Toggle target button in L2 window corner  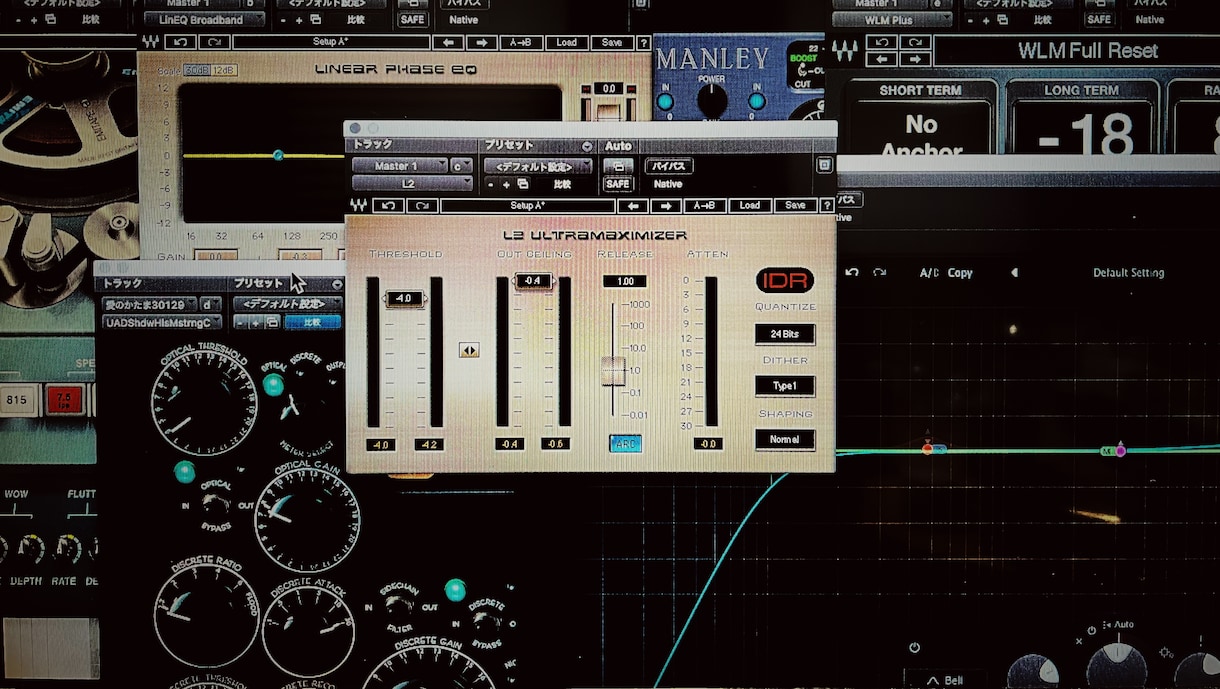click(825, 166)
